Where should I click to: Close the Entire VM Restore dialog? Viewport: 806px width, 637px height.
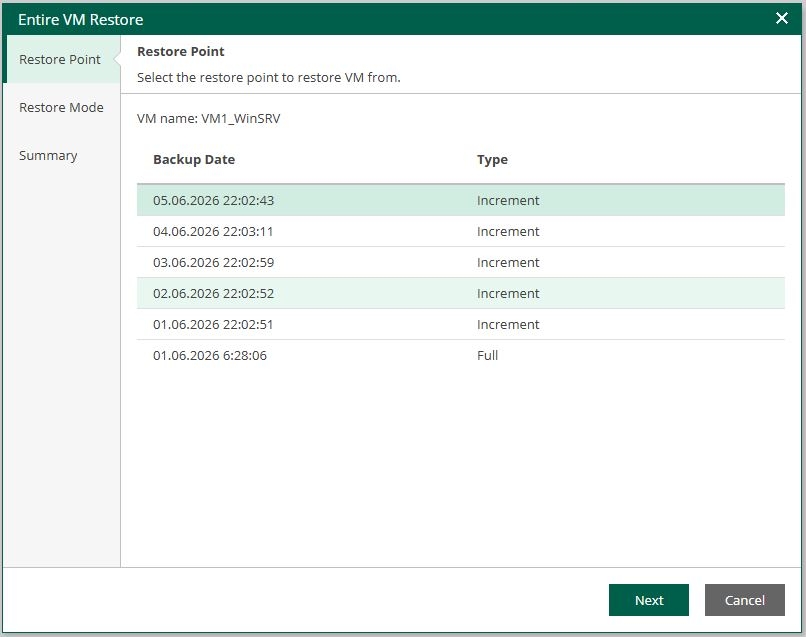point(781,19)
